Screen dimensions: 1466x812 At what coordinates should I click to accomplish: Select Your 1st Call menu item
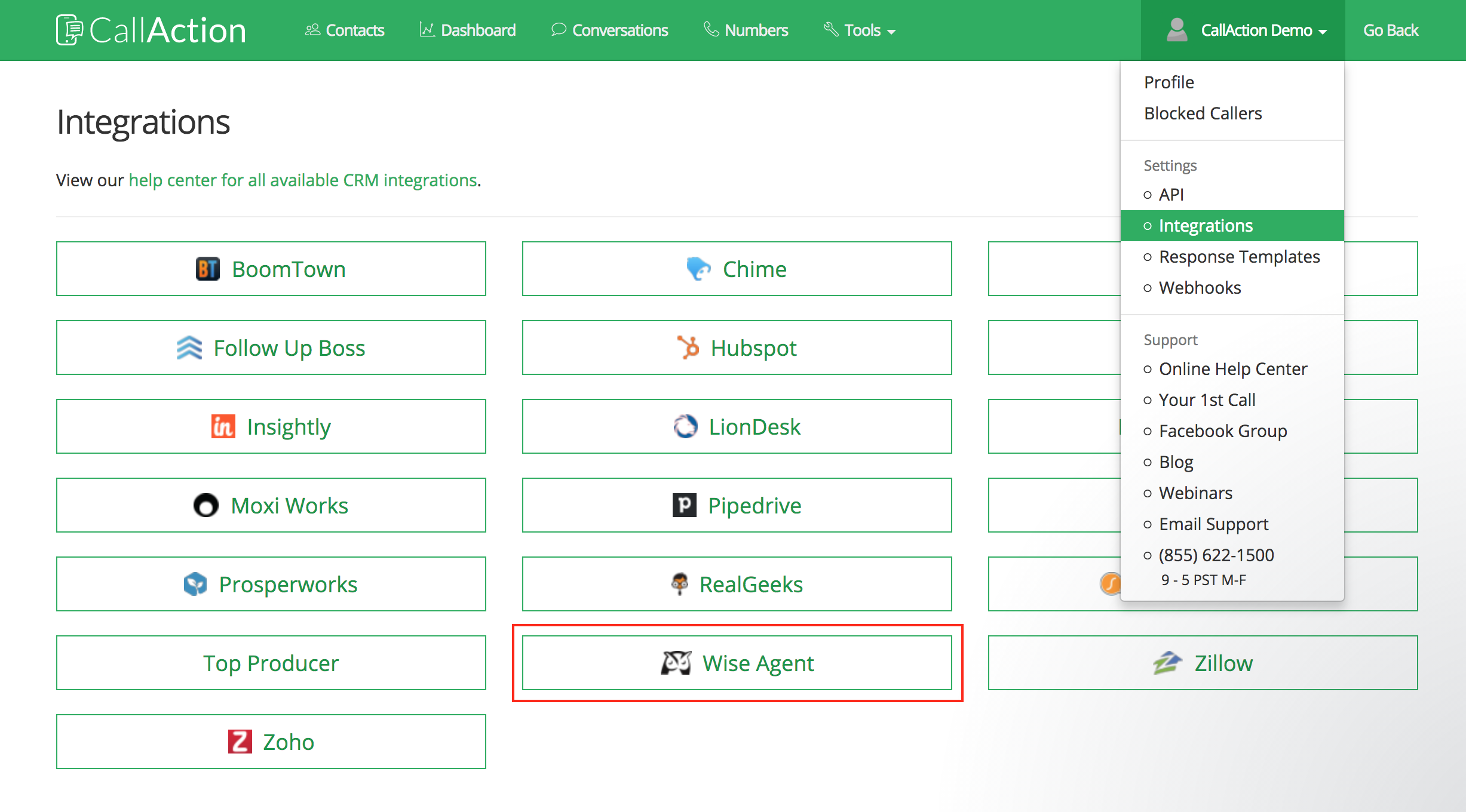coord(1232,400)
